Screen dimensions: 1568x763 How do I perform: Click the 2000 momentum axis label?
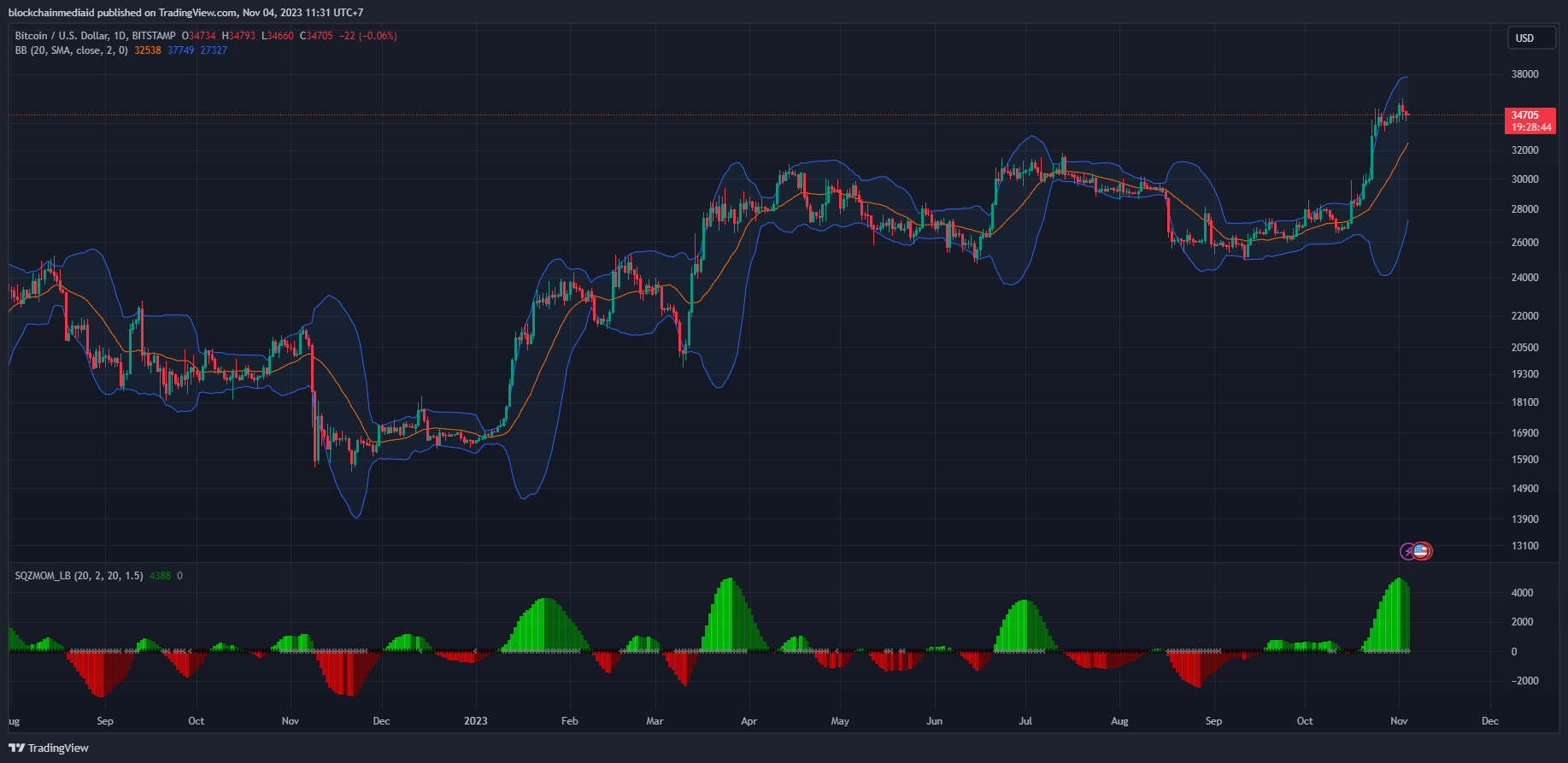coord(1522,622)
